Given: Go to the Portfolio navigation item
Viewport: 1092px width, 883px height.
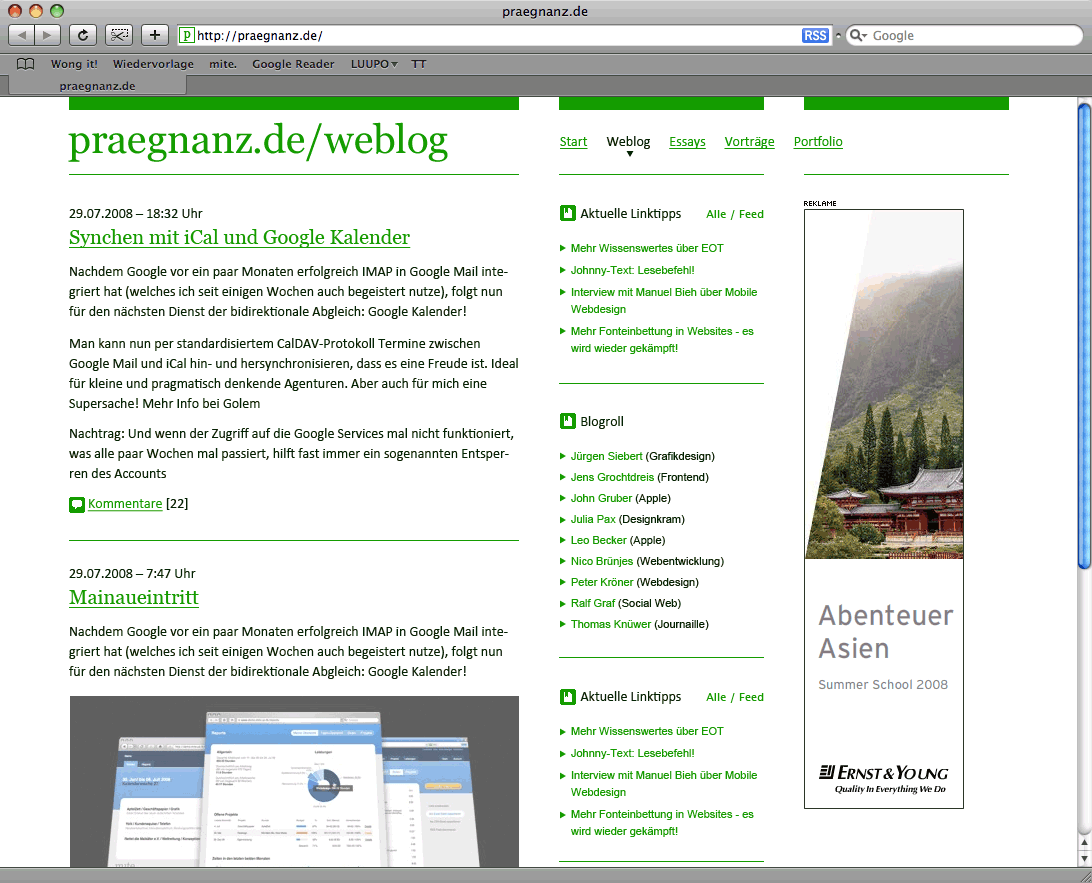Looking at the screenshot, I should coord(817,141).
